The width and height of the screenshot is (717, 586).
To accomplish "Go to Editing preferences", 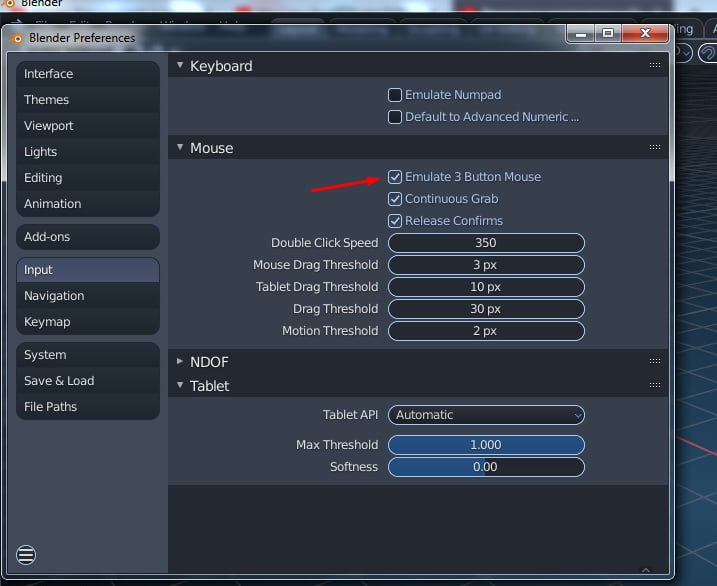I will tap(88, 178).
